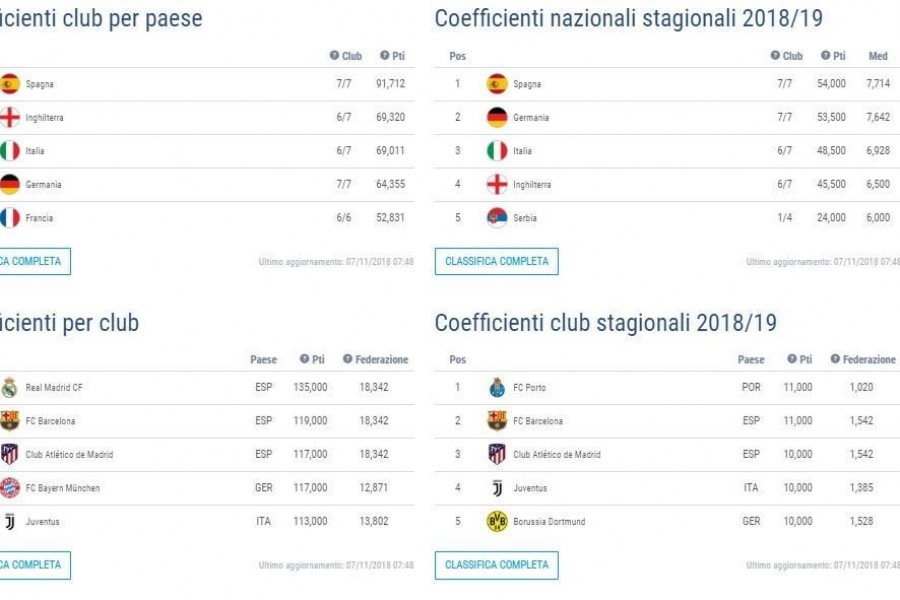Select Spagna in the 2018/19 national ranking
The height and width of the screenshot is (600, 900).
coord(667,84)
